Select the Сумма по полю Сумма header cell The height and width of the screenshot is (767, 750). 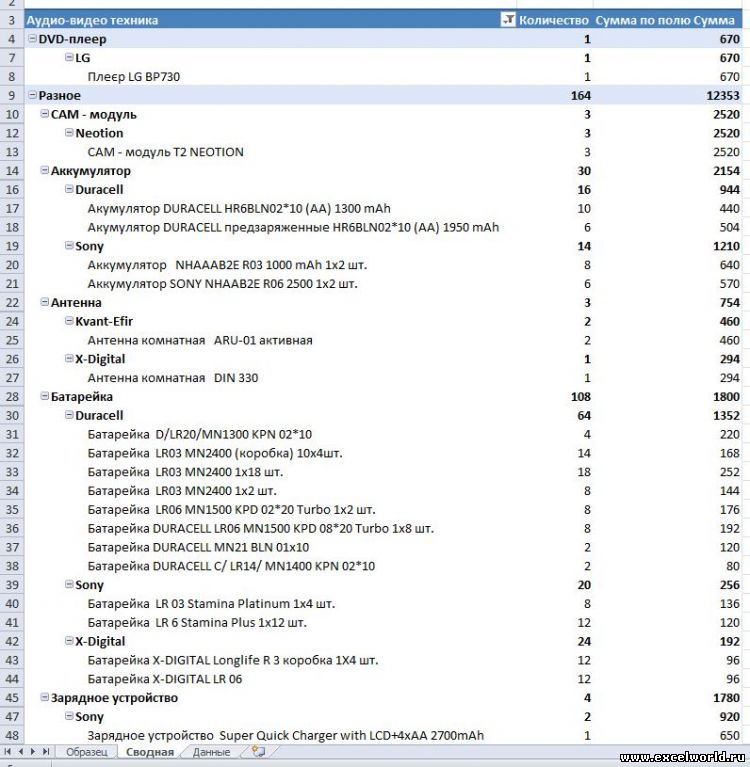coord(667,20)
